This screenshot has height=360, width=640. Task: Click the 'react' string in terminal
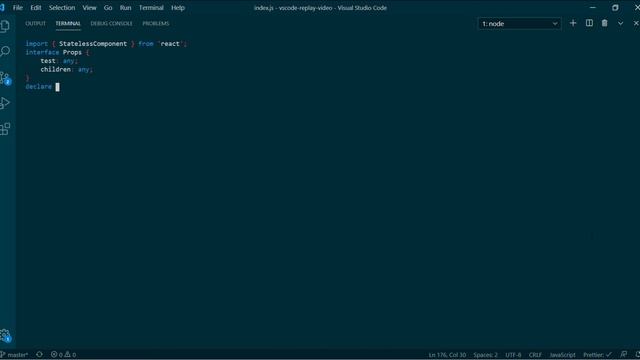pyautogui.click(x=170, y=44)
